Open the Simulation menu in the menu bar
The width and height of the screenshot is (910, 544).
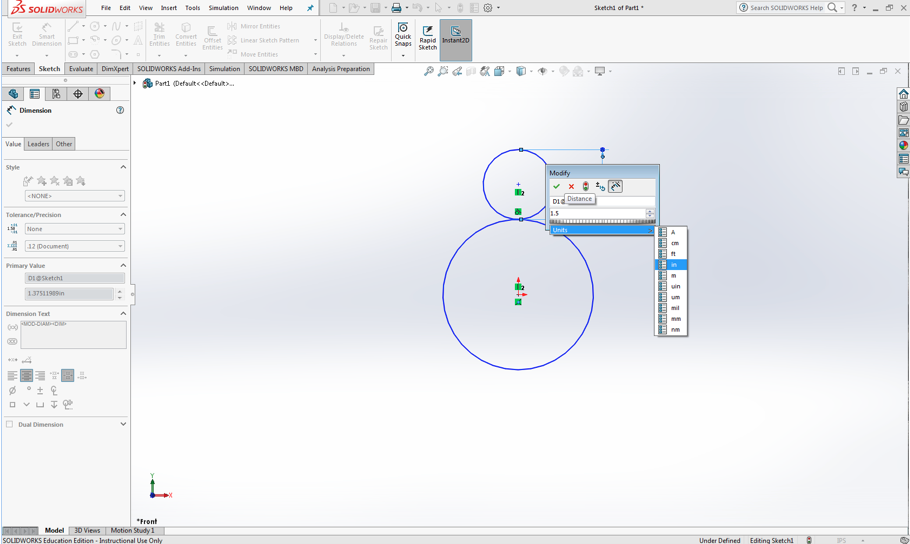(x=223, y=8)
